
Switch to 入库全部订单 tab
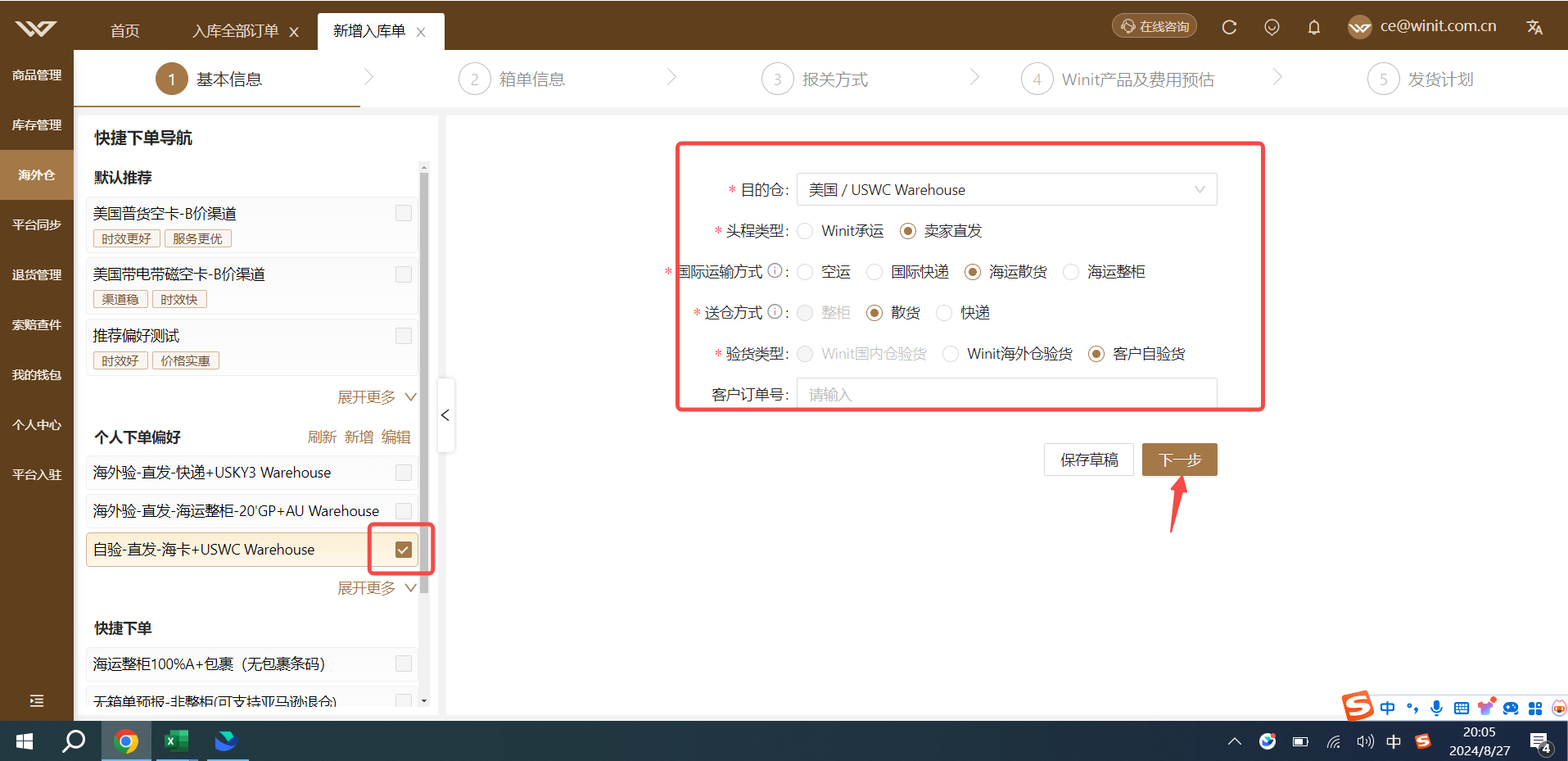point(236,31)
